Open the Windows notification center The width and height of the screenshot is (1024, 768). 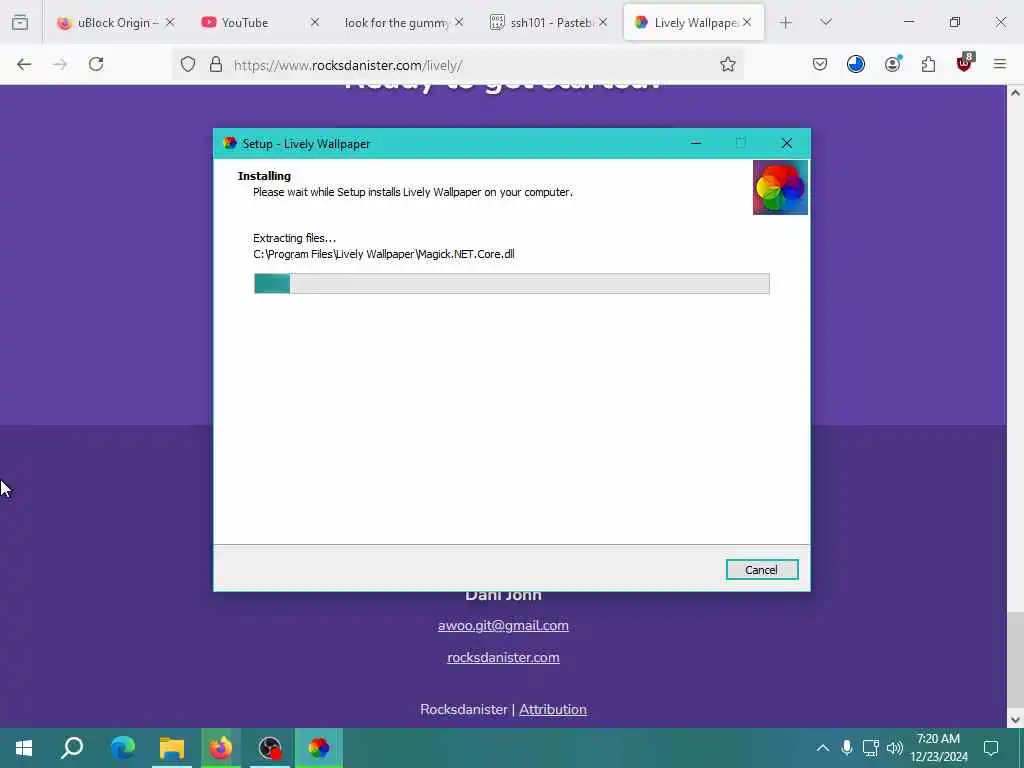991,748
